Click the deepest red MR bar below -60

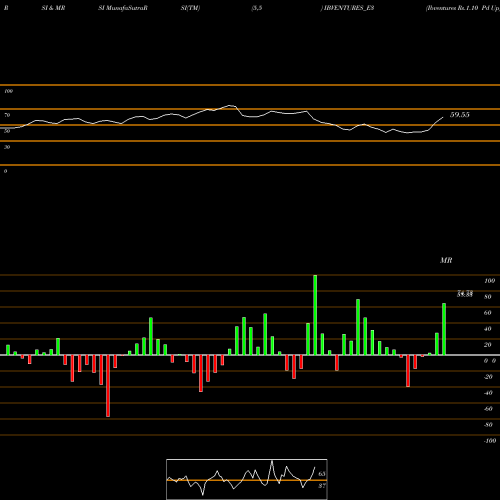[x=108, y=386]
